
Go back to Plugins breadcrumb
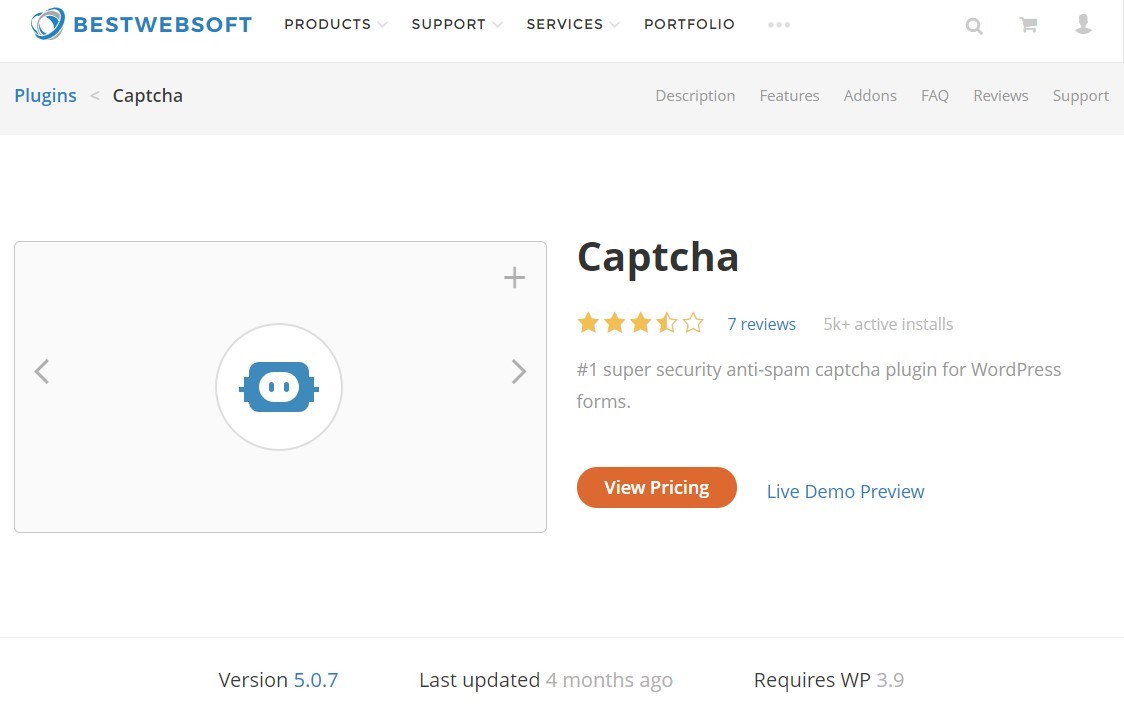click(45, 95)
